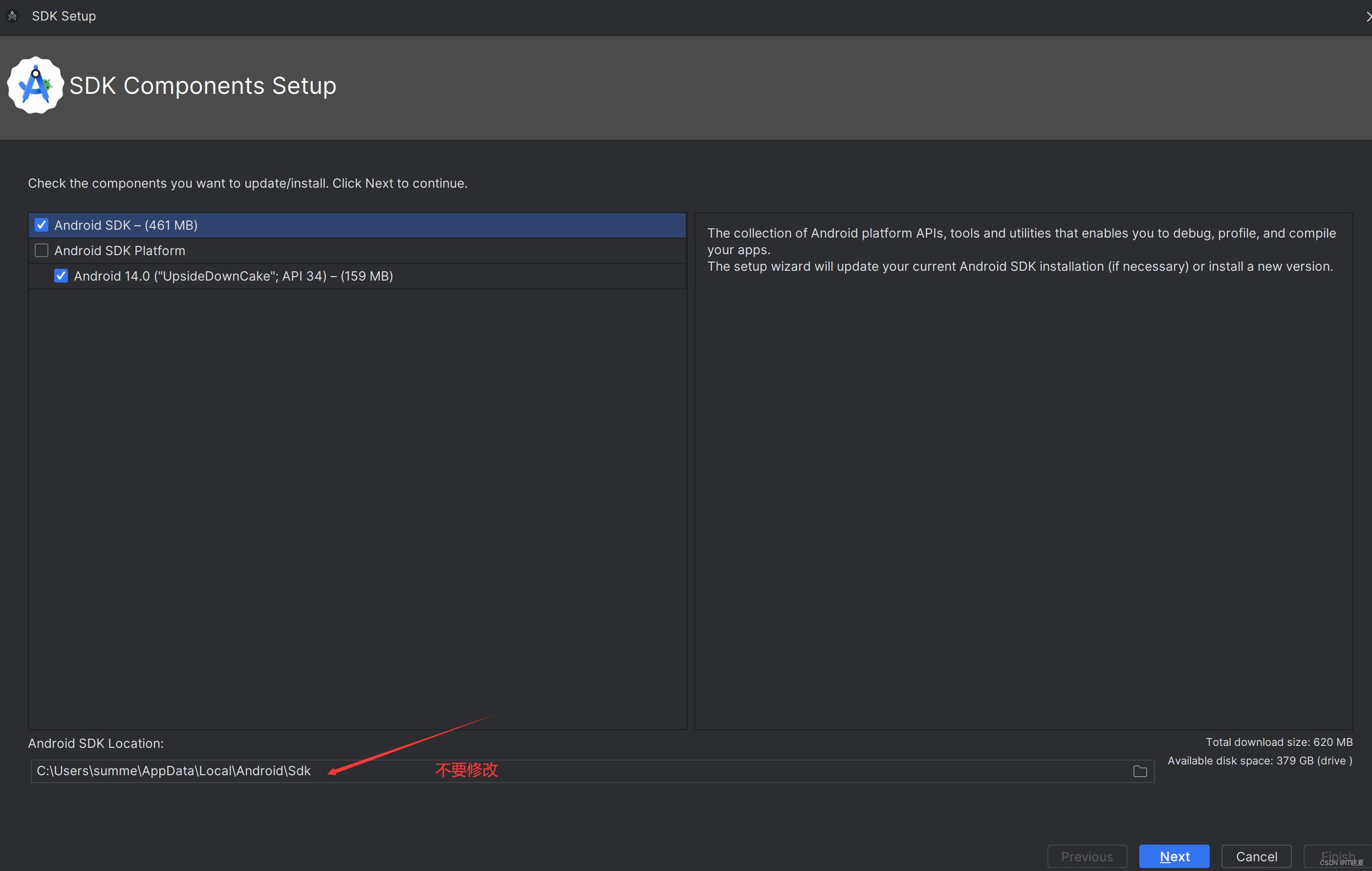The width and height of the screenshot is (1372, 871).
Task: Click the 'Check the components you want' instruction
Action: [x=248, y=183]
